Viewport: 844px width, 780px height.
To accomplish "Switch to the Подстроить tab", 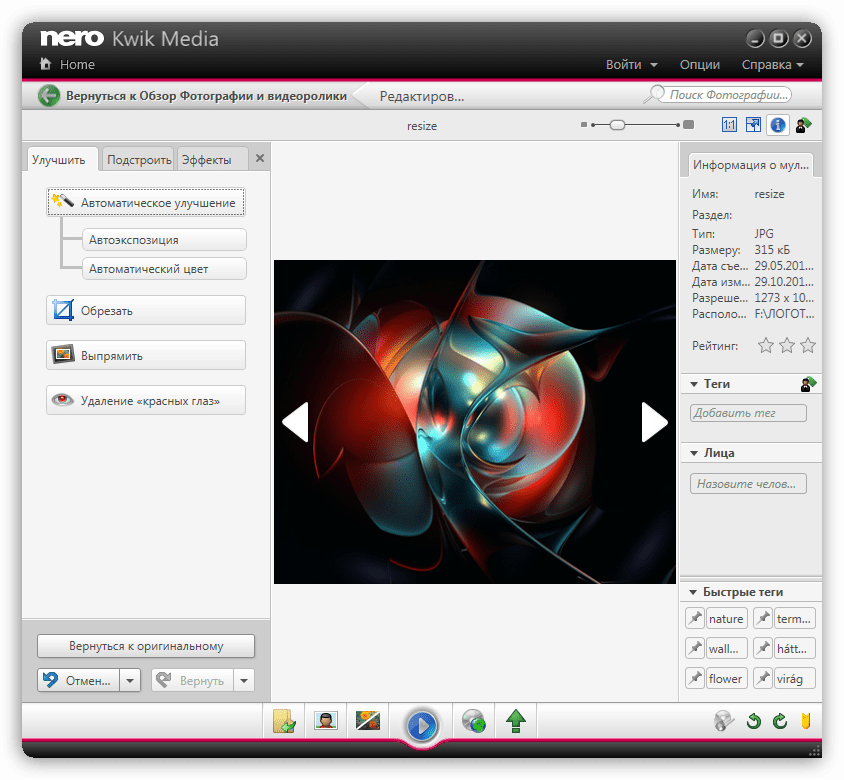I will 139,160.
